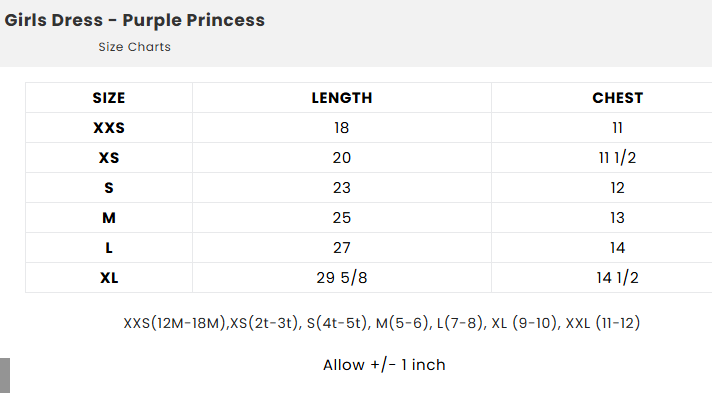Click the XXS length value 18
Viewport: 712px width, 393px height.
click(x=341, y=128)
